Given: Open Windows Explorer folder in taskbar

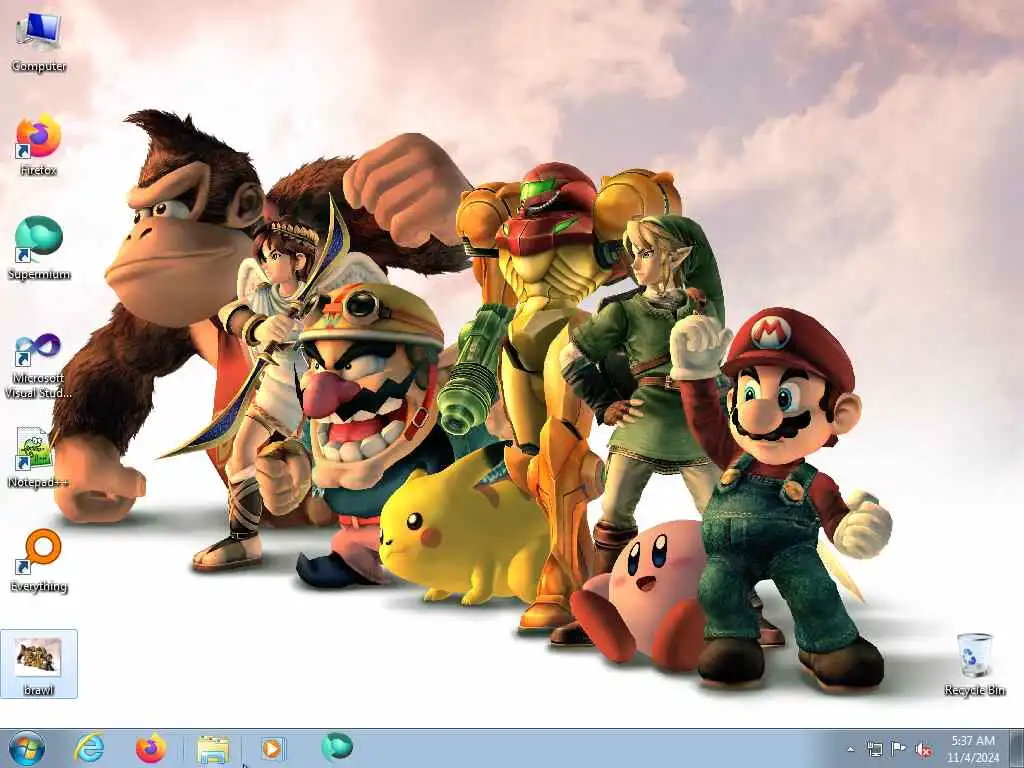Looking at the screenshot, I should 213,749.
